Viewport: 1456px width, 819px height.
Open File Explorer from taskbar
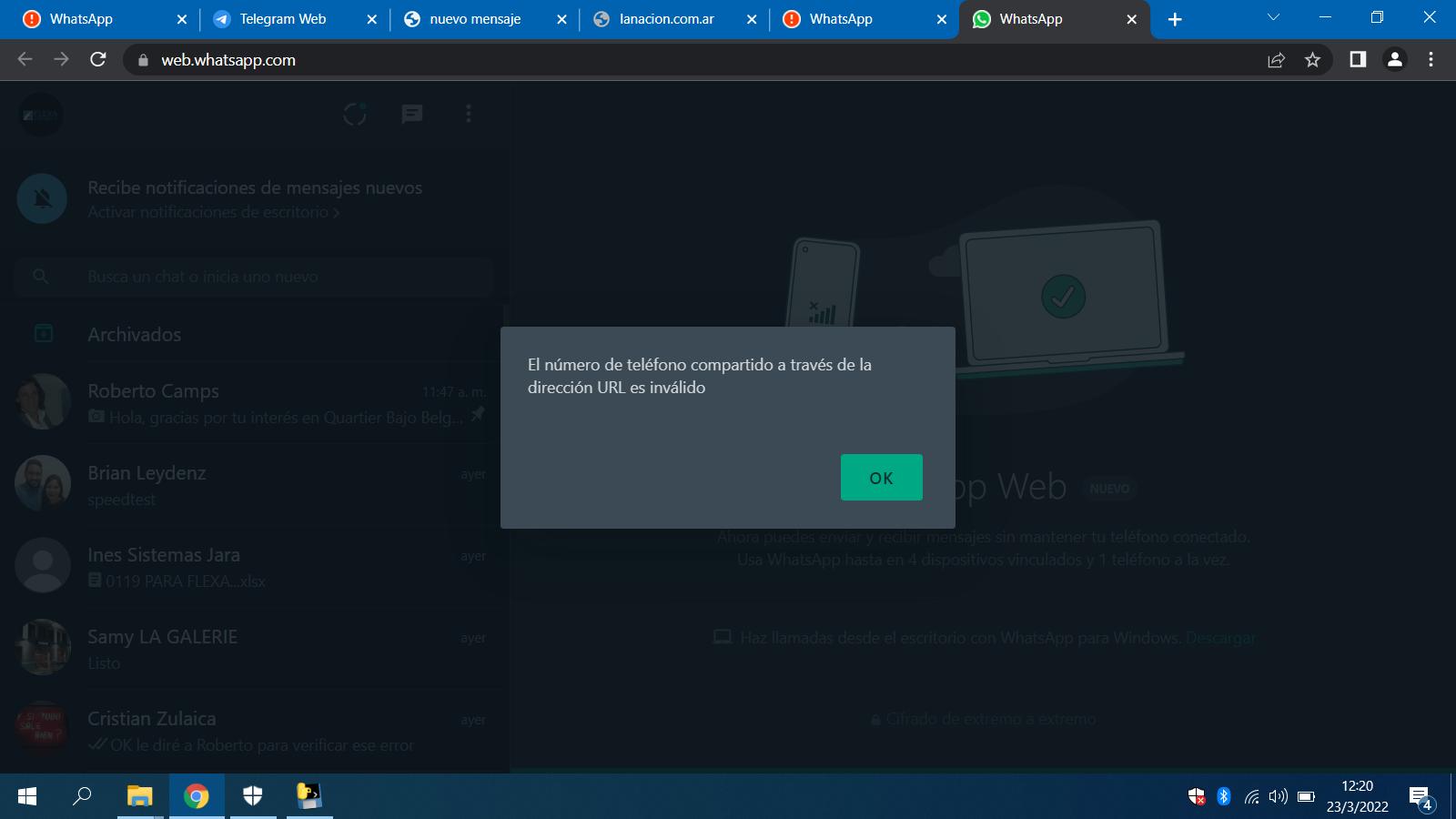coord(139,796)
